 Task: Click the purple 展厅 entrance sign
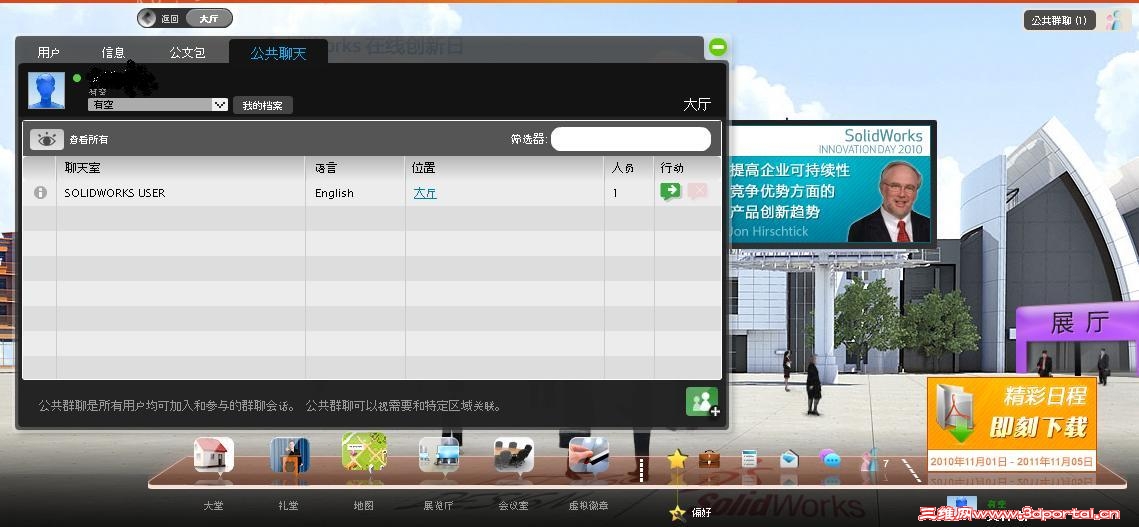(1077, 324)
